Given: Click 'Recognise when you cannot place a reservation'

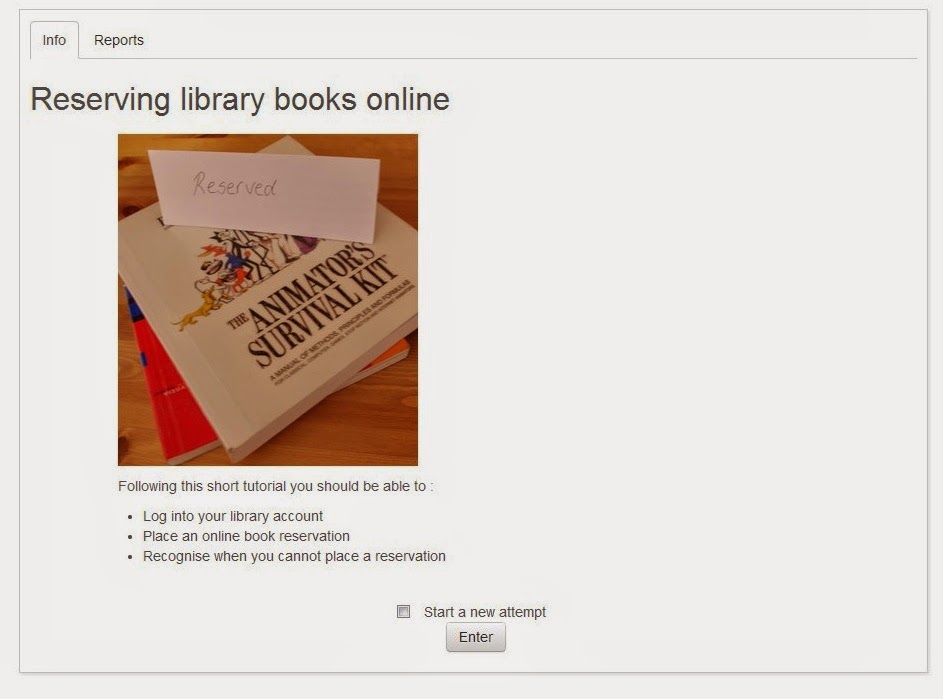Looking at the screenshot, I should click(x=294, y=556).
